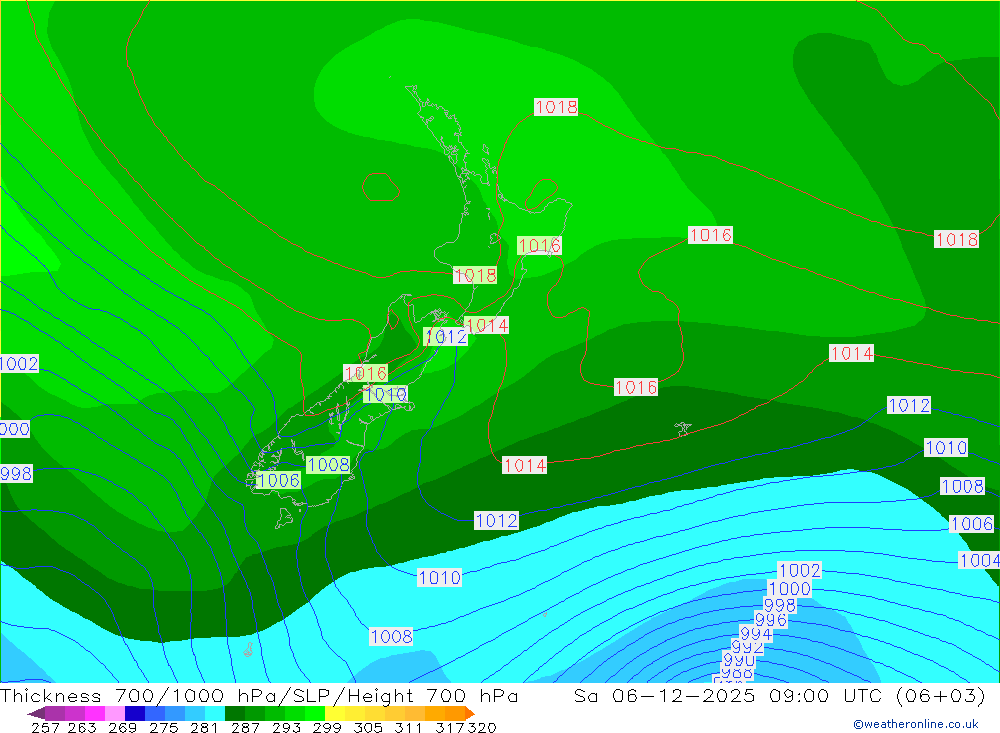Click the 1012 label below rightmost red 1014
This screenshot has width=1000, height=733.
click(909, 405)
